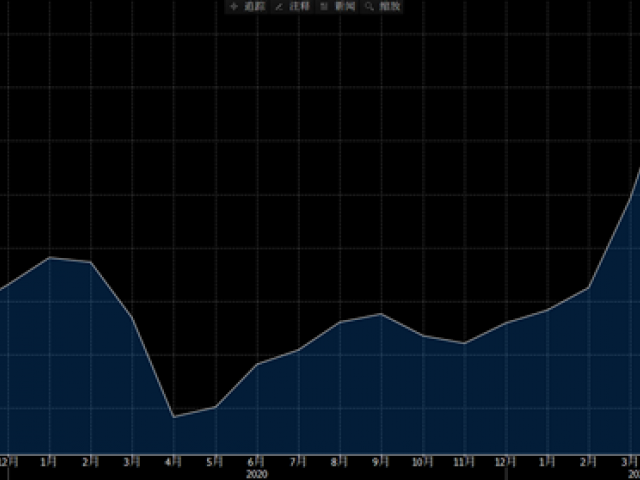This screenshot has height=480, width=640.
Task: Select the local peak point above 9月
Action: [381, 314]
